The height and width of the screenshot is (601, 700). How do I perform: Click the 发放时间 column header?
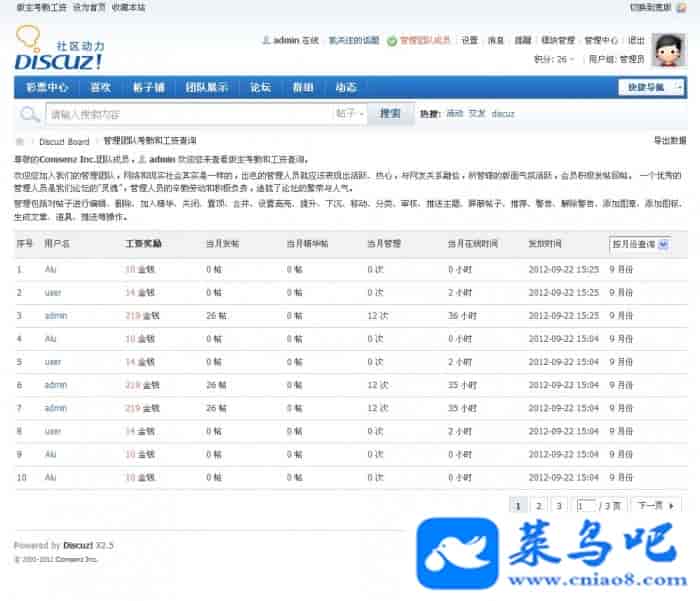click(545, 244)
